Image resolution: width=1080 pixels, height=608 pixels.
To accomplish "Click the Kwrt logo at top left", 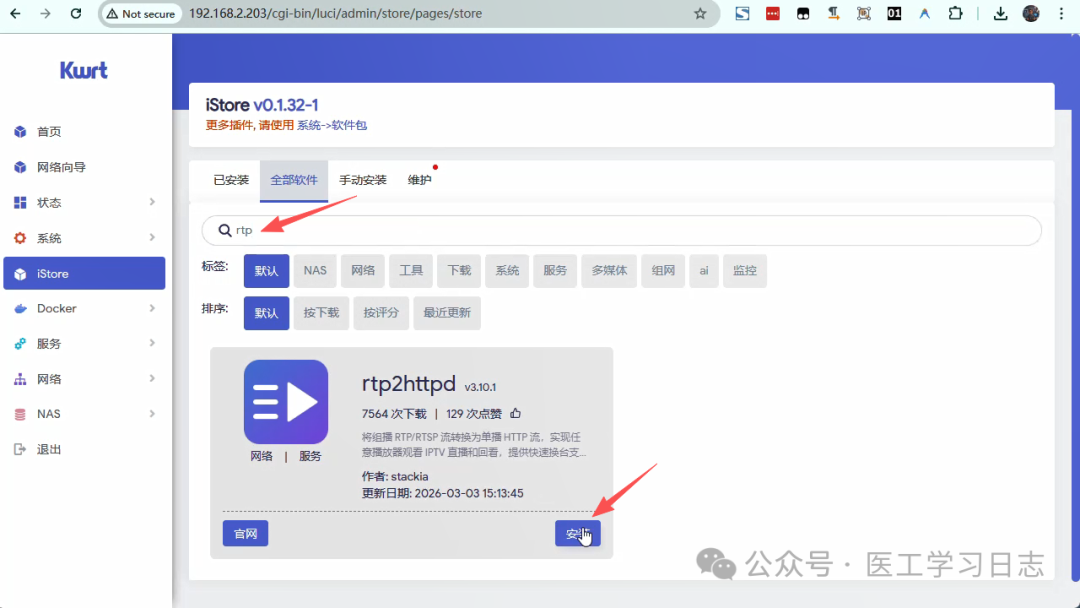I will click(83, 70).
